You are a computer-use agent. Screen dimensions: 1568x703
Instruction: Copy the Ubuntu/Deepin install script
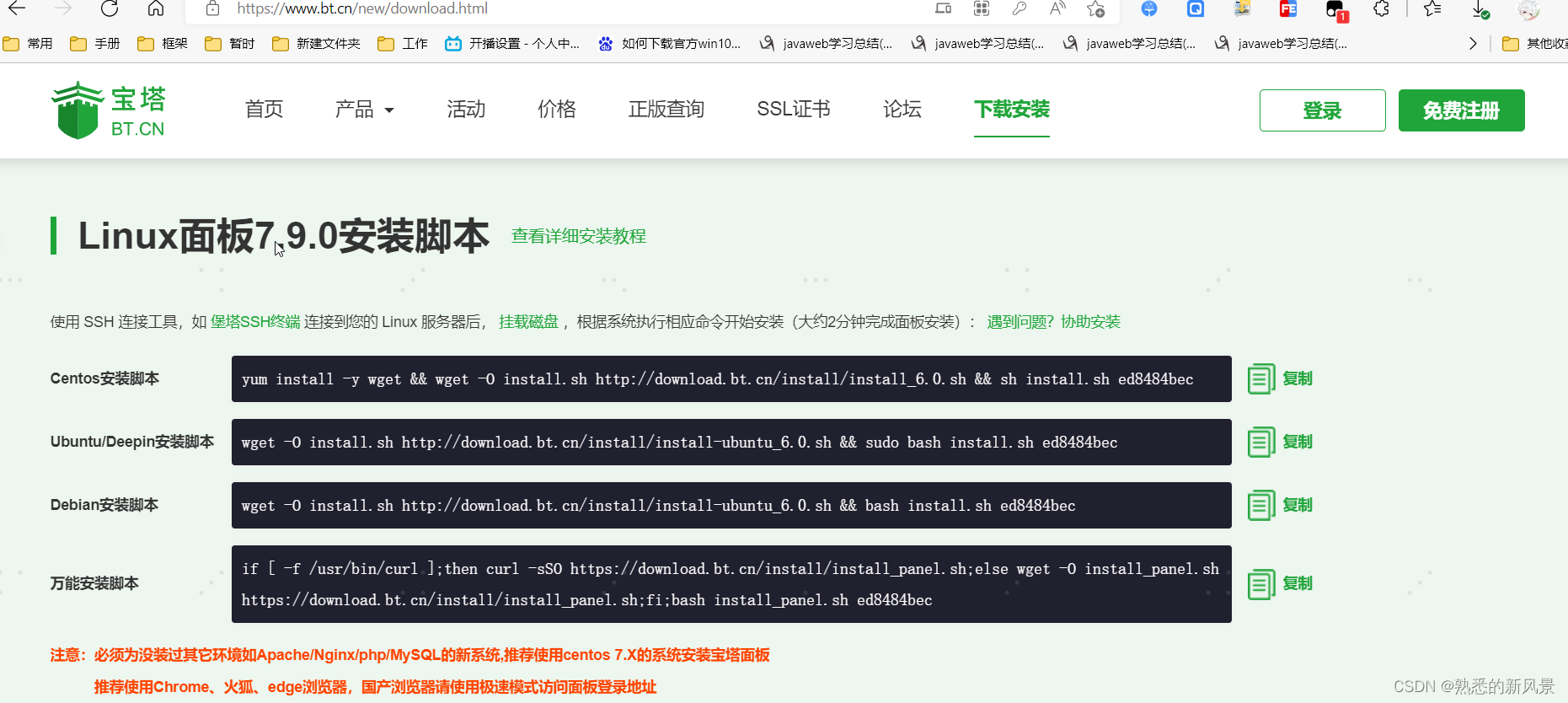tap(1281, 443)
